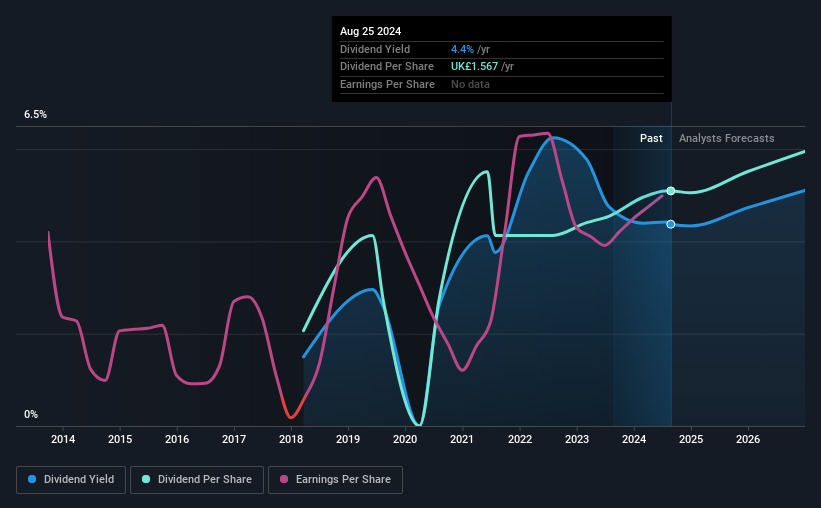
Task: Click the 2025 axis year label
Action: click(x=691, y=439)
